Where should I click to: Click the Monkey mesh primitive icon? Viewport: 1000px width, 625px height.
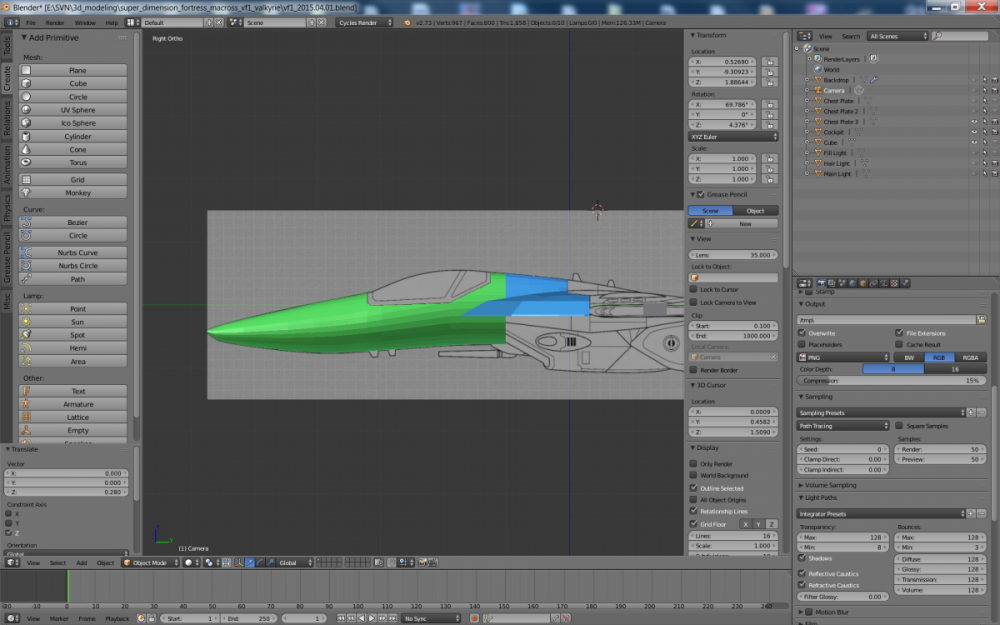click(26, 193)
